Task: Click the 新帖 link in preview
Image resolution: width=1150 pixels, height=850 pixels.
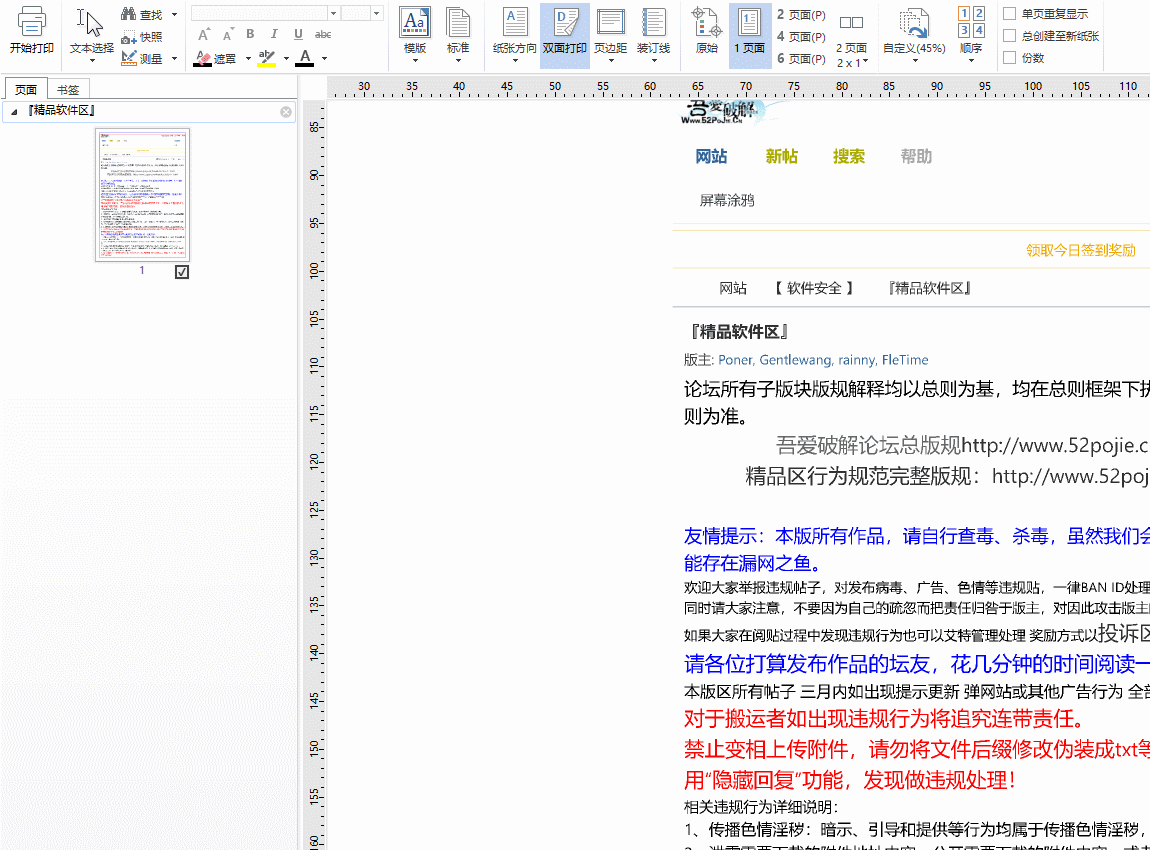Action: pyautogui.click(x=781, y=156)
